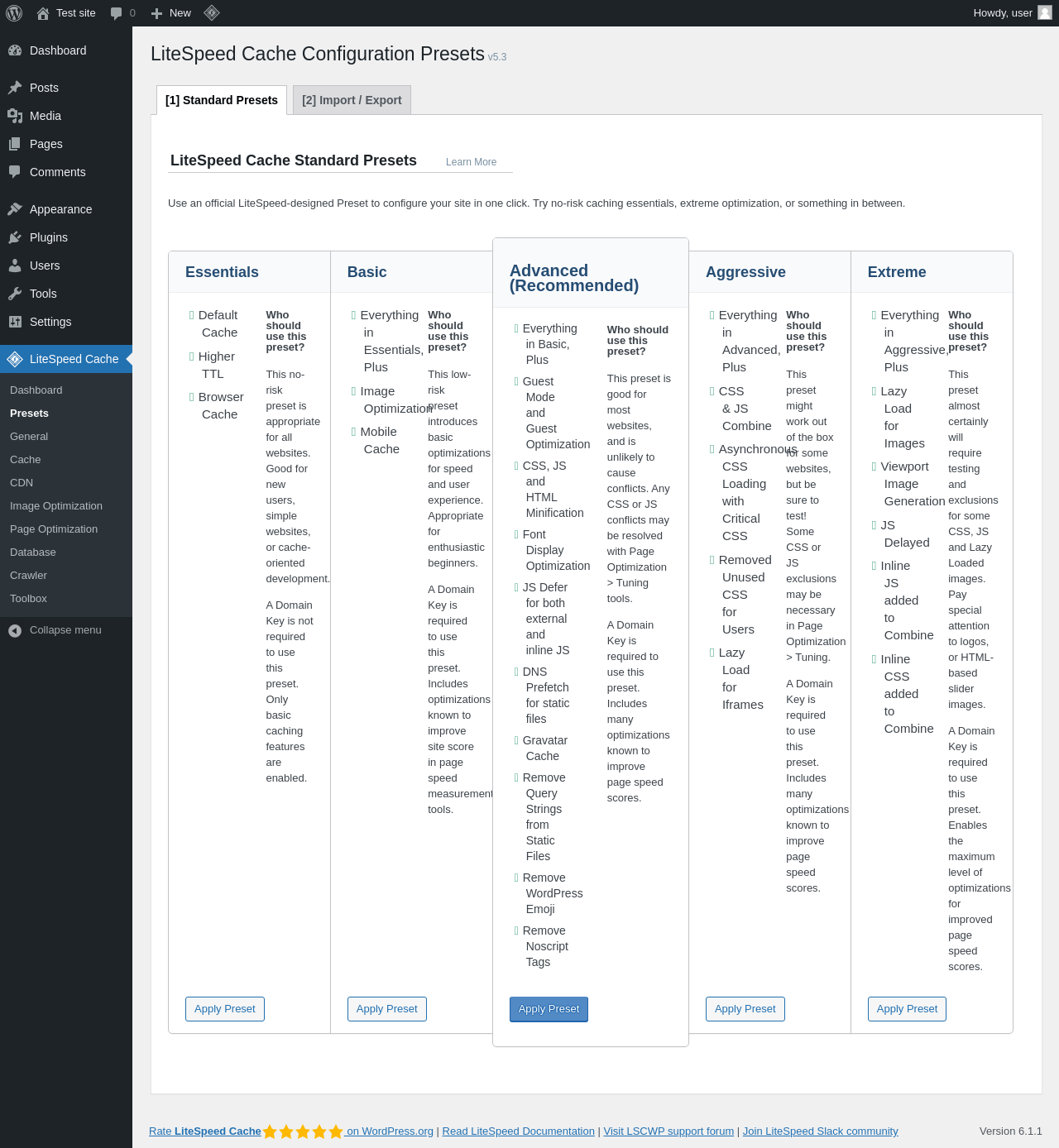Click the Howdy, user account menu
Screen dimensions: 1059x1148
point(1013,13)
